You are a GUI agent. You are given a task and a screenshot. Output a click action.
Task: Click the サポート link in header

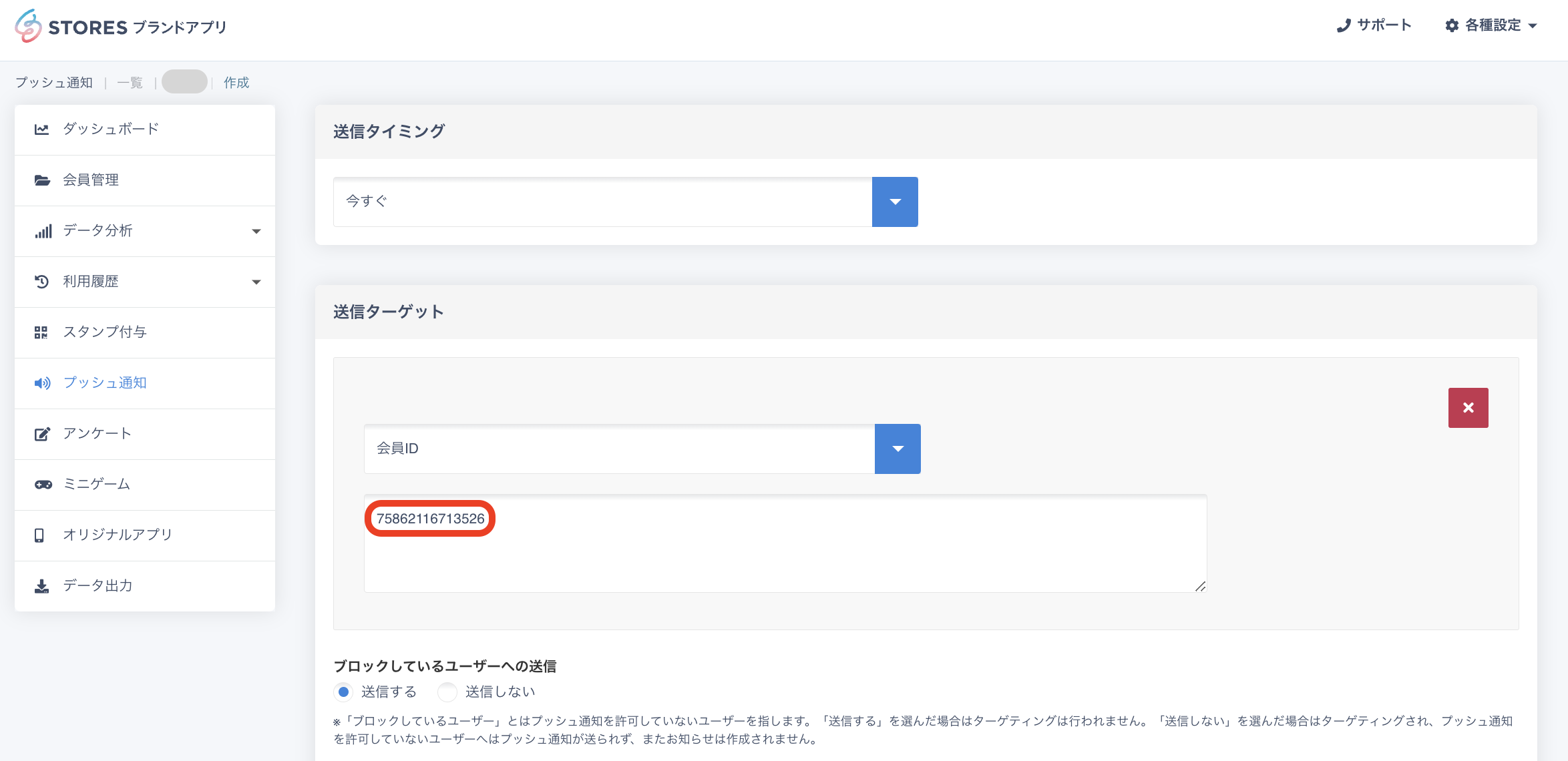(1374, 25)
